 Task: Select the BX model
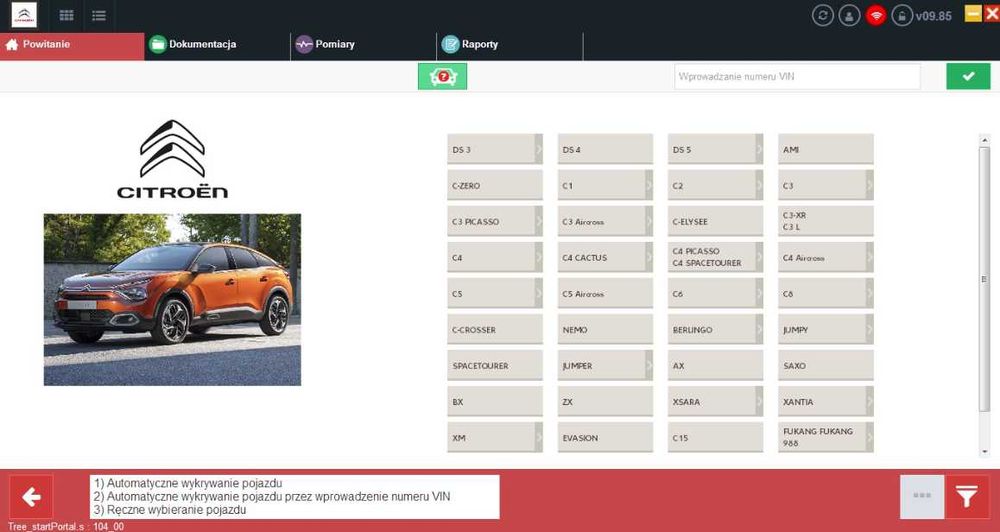pos(495,402)
